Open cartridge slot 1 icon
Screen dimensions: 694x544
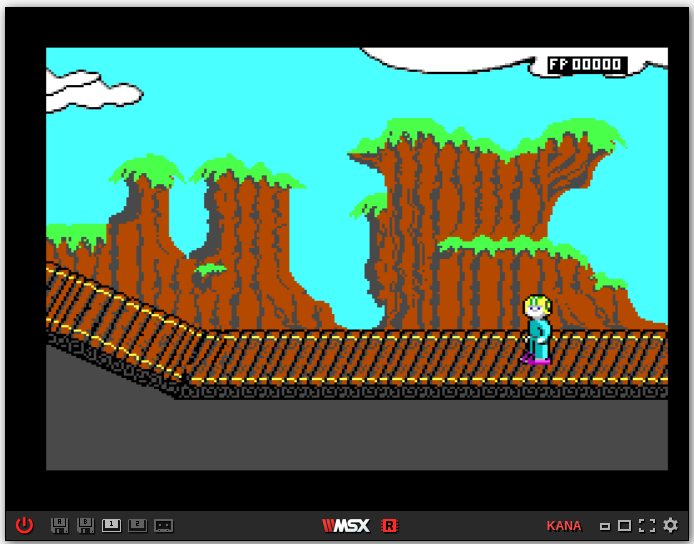(112, 525)
